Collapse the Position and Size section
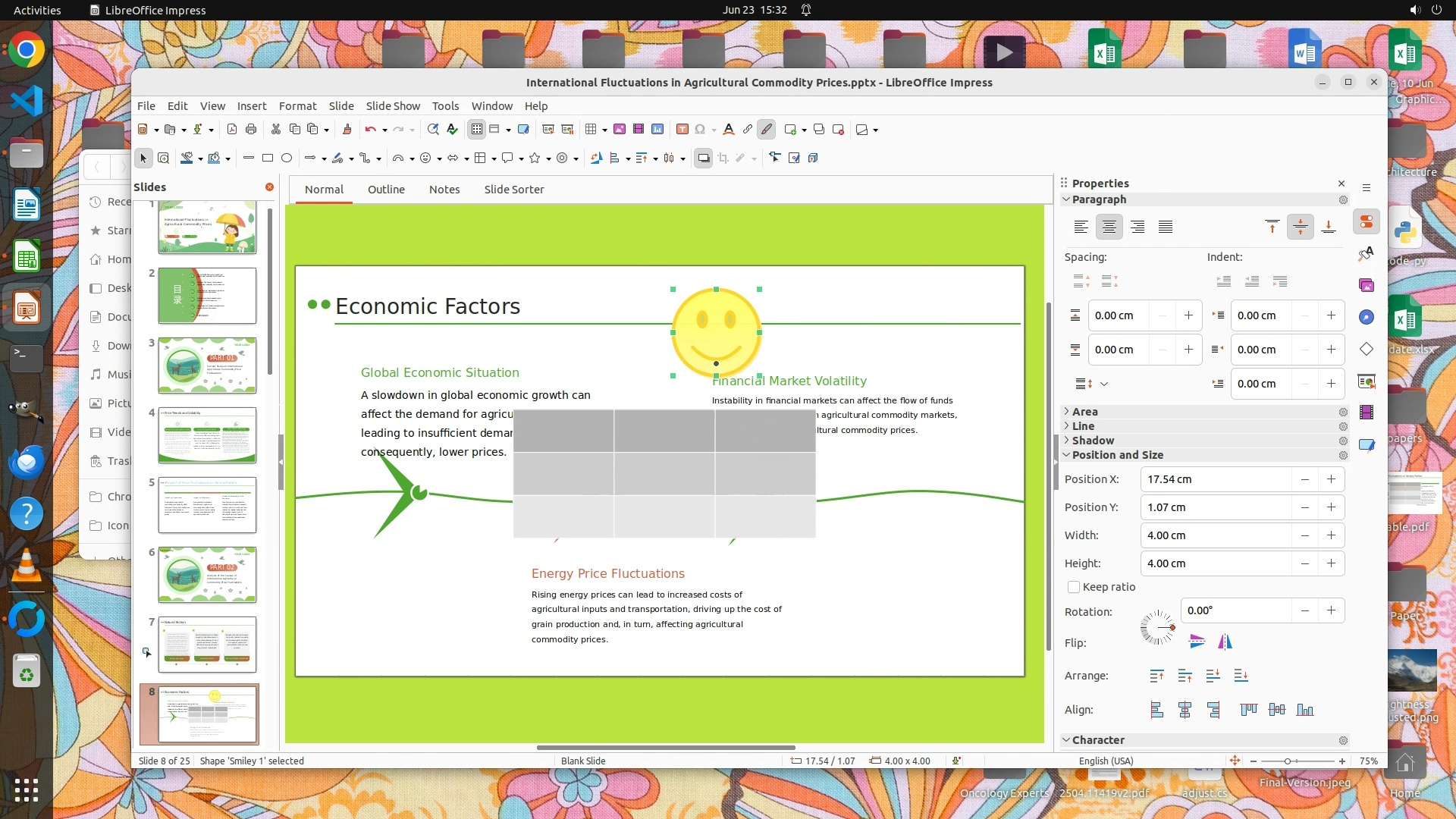Image resolution: width=1456 pixels, height=819 pixels. 1116,455
